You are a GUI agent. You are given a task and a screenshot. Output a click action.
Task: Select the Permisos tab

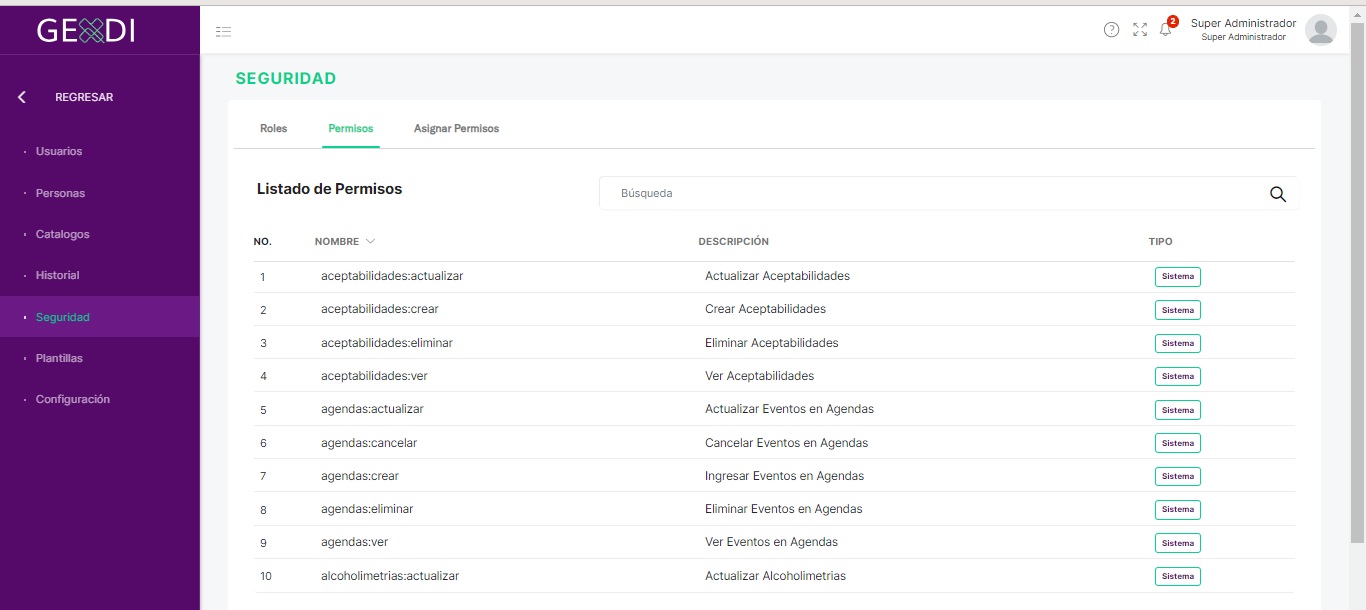click(x=351, y=128)
